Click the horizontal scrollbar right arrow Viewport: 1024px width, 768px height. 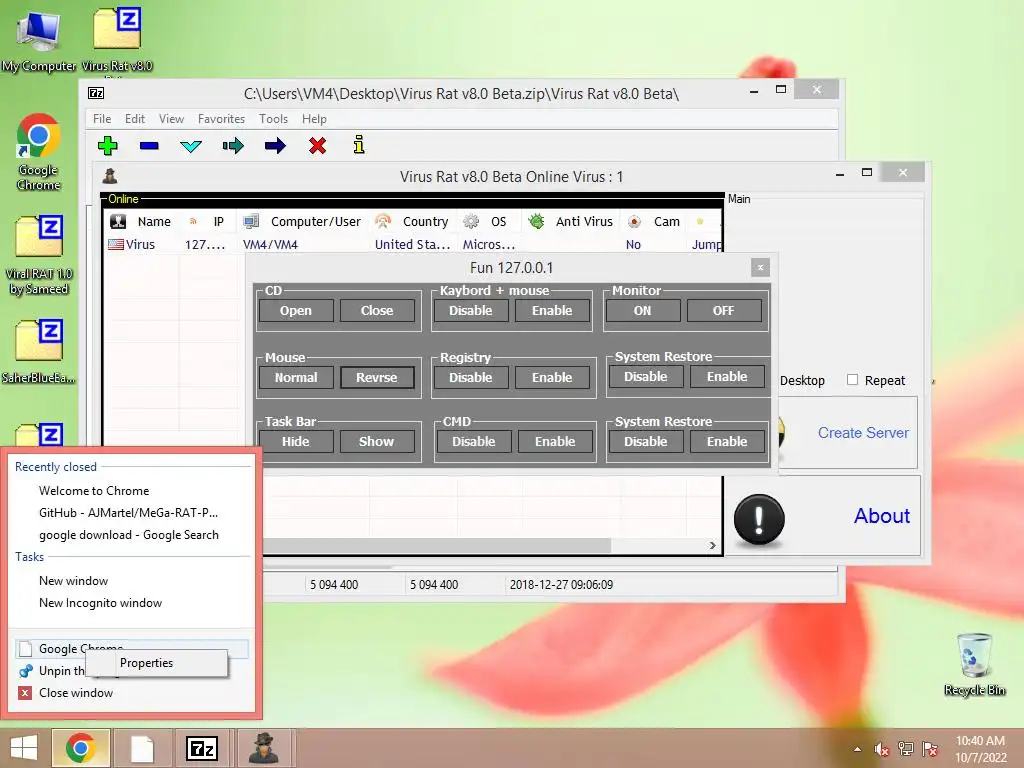point(712,545)
